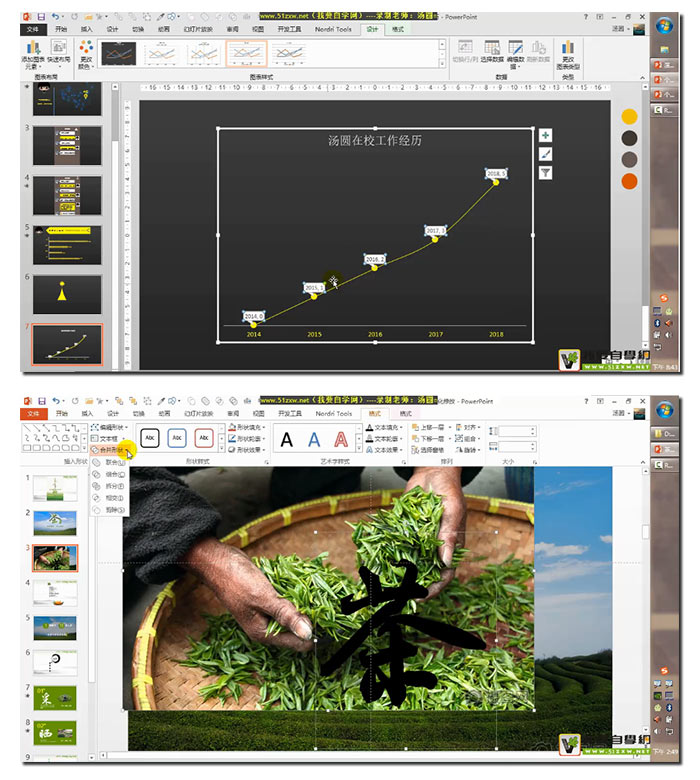Select Fragment 拆分(F) in merge menu
Viewport: 700px width, 780px height.
[109, 487]
